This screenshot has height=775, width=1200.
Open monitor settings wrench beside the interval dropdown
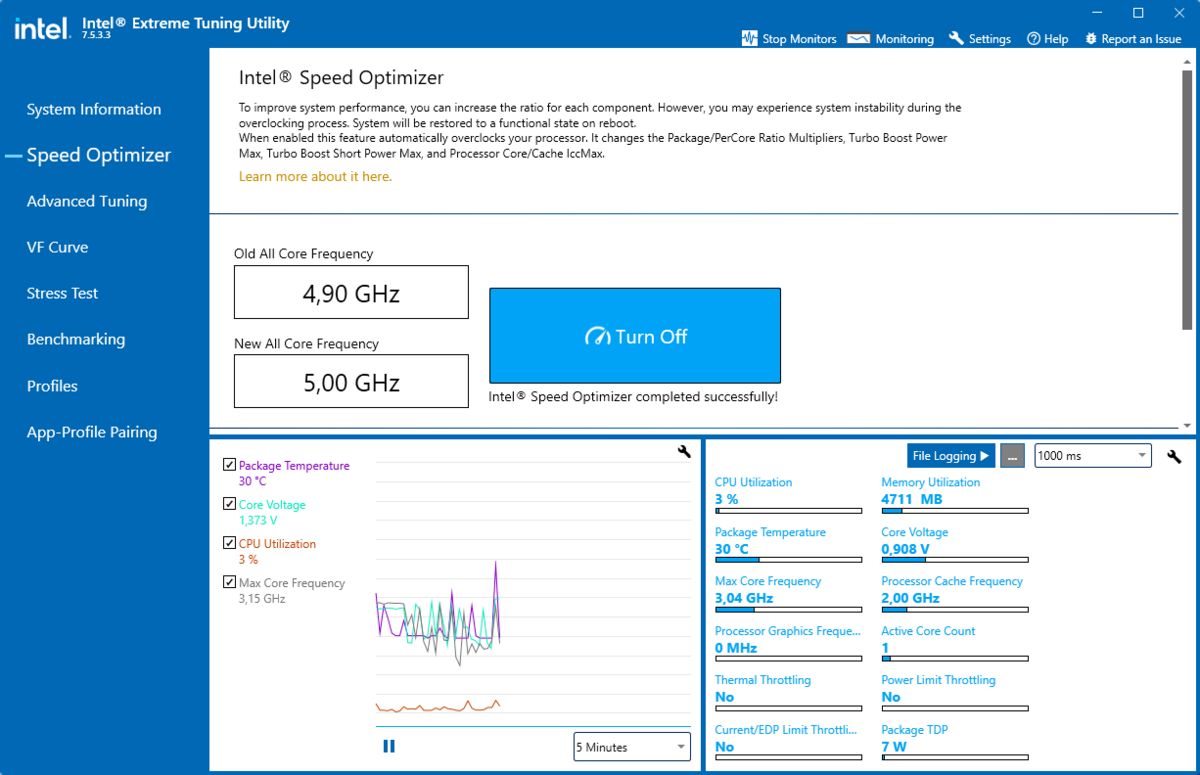[x=1175, y=457]
